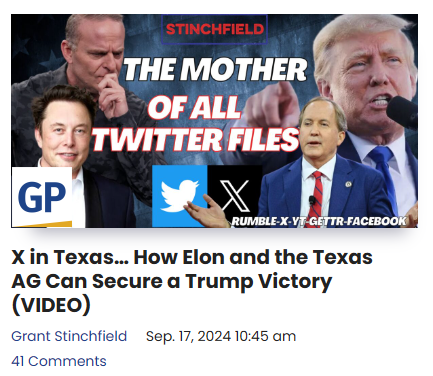Image resolution: width=433 pixels, height=376 pixels.
Task: Click the red STINCHFIELD label badge
Action: coord(214,29)
